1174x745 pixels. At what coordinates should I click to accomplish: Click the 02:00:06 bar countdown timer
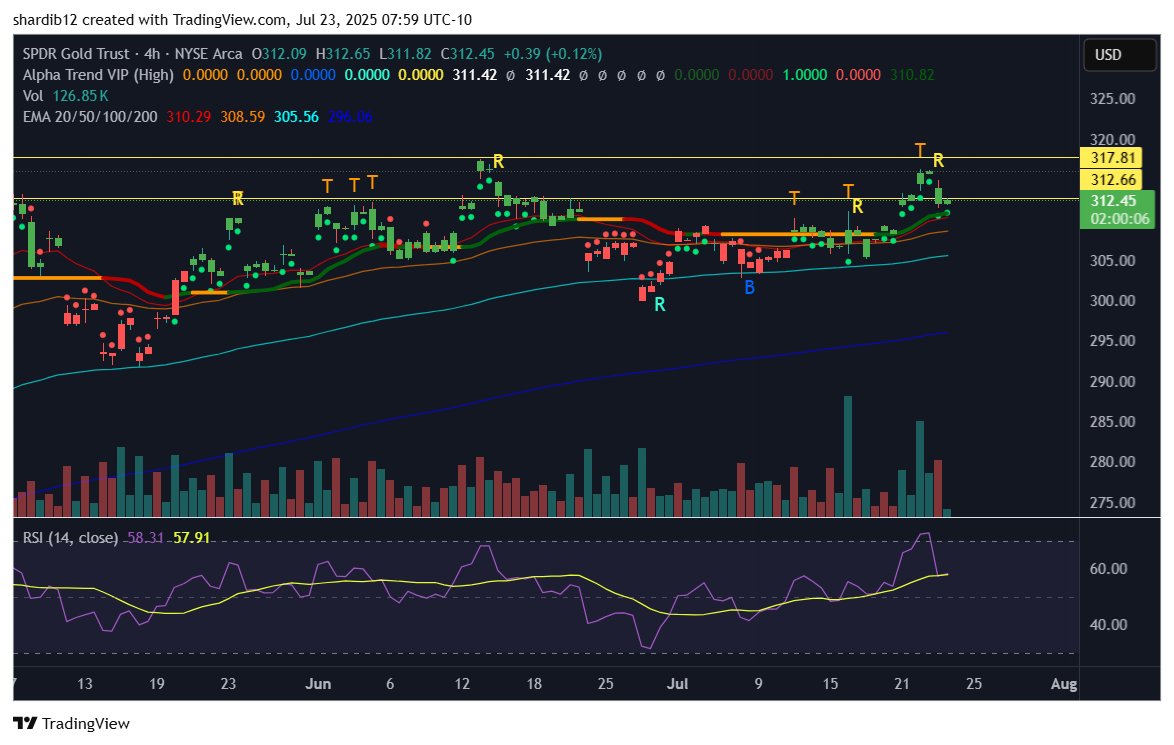(1119, 219)
